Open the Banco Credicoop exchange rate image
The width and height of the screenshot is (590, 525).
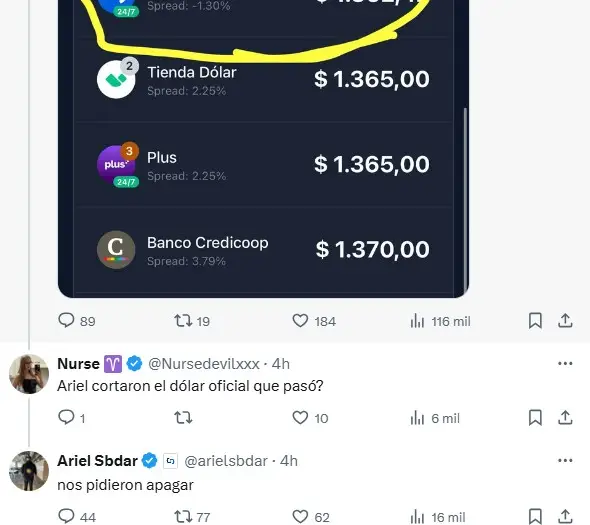click(263, 250)
